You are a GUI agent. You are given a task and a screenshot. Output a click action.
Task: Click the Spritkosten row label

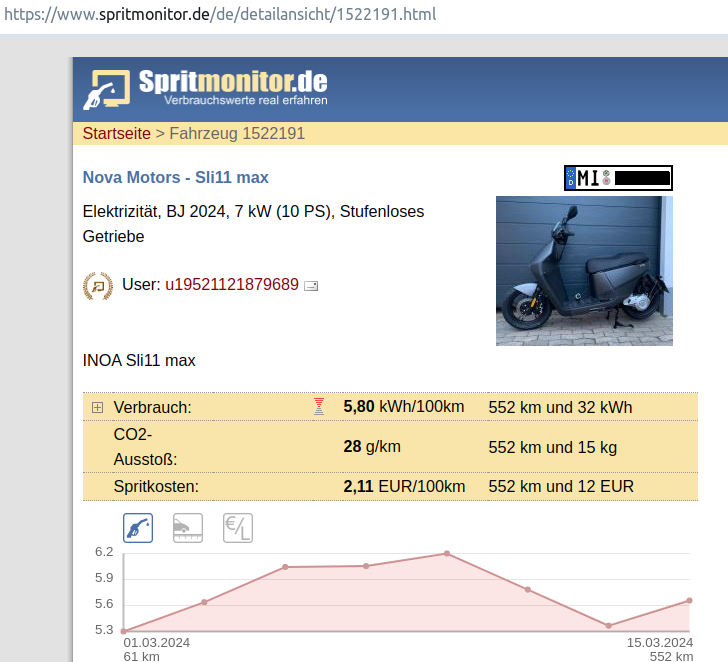click(x=156, y=487)
